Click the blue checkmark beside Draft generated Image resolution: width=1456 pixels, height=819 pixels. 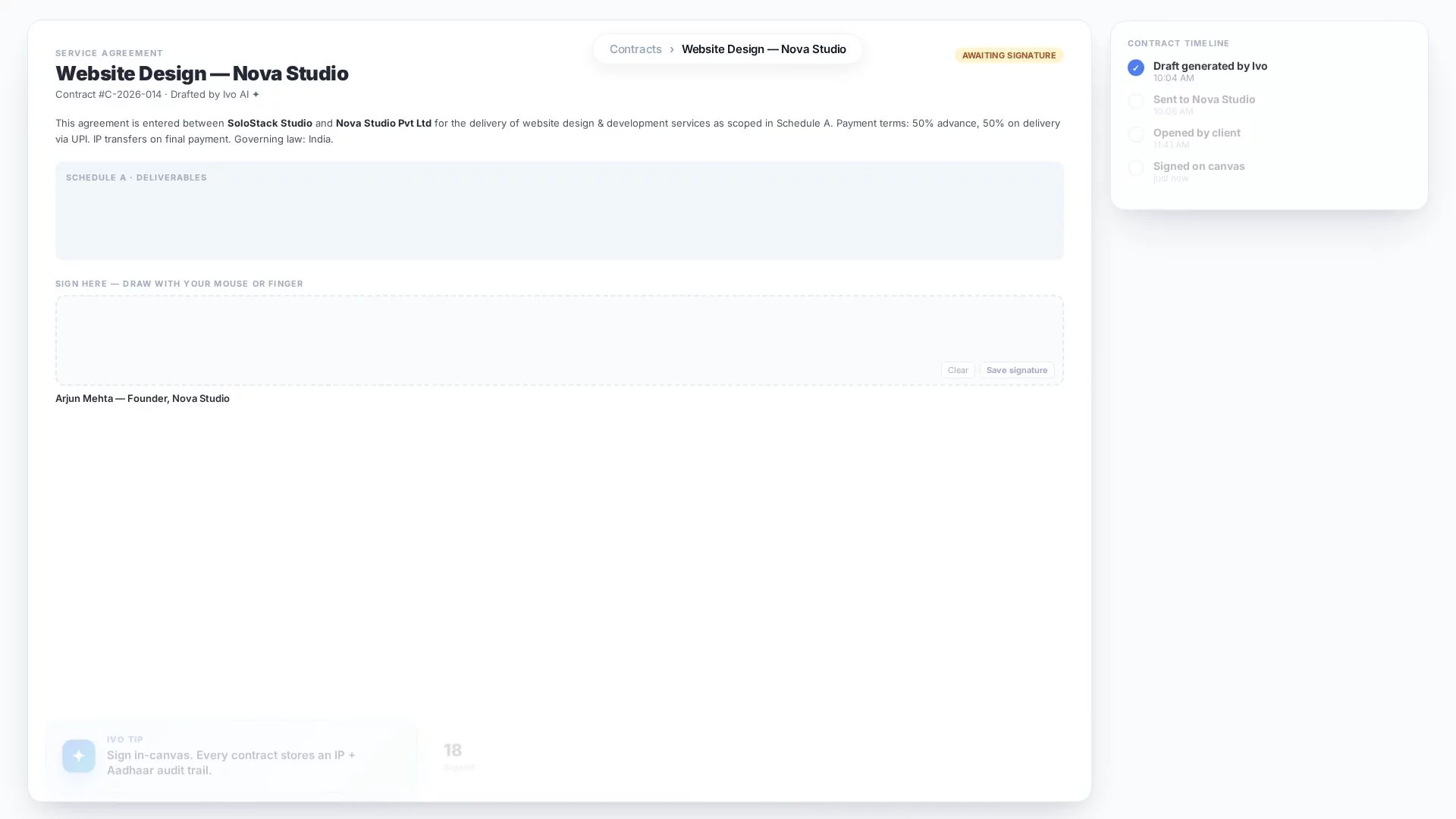(x=1135, y=67)
